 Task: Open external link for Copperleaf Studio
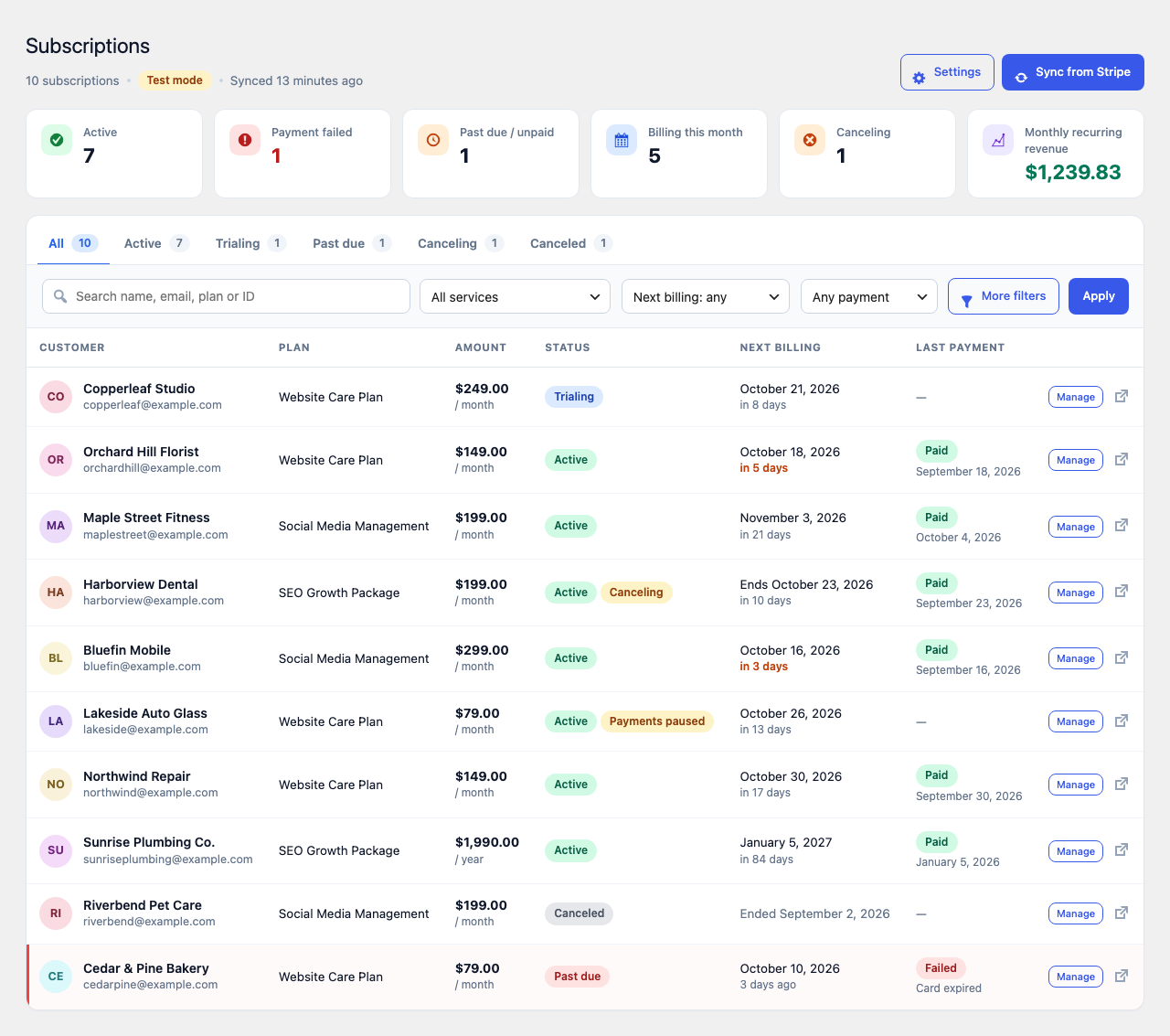(x=1122, y=396)
